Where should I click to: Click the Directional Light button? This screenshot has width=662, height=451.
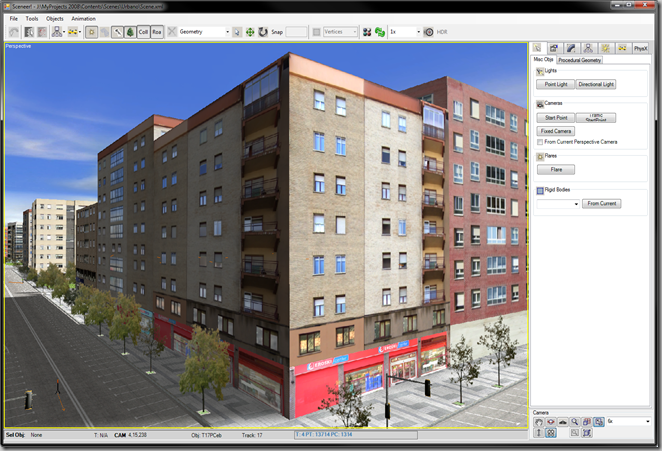[x=596, y=84]
